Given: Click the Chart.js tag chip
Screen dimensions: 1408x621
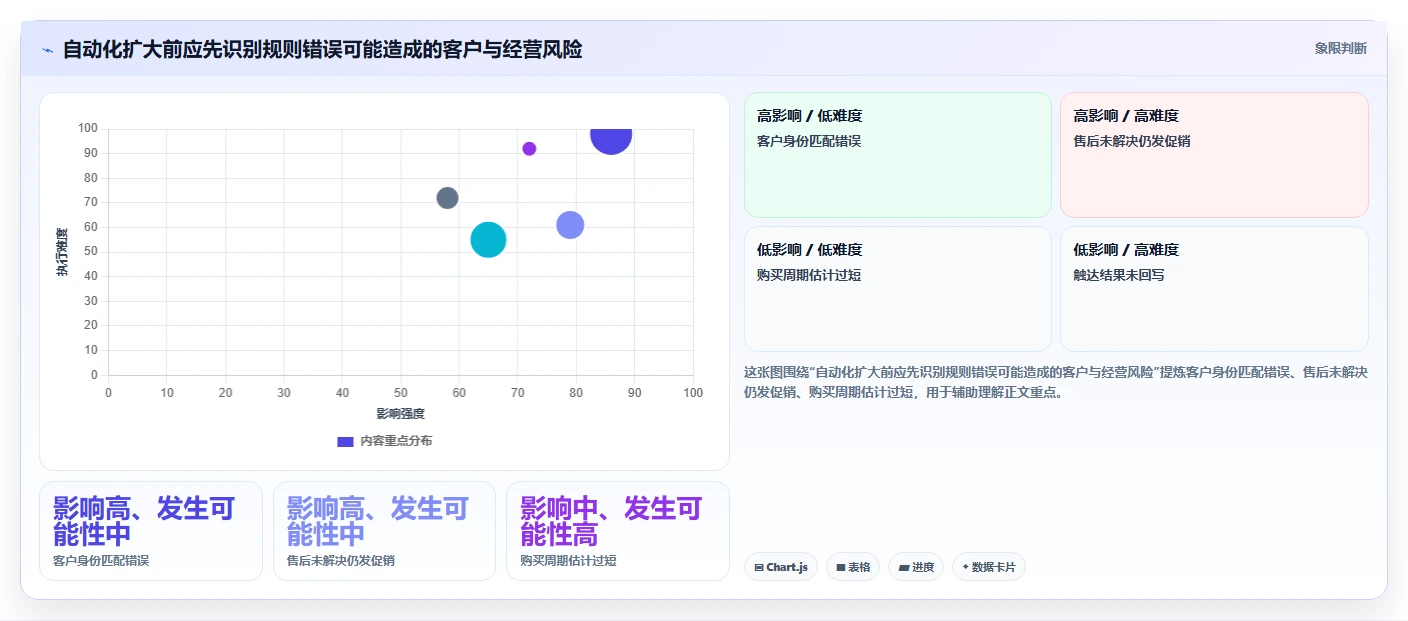Looking at the screenshot, I should 781,567.
